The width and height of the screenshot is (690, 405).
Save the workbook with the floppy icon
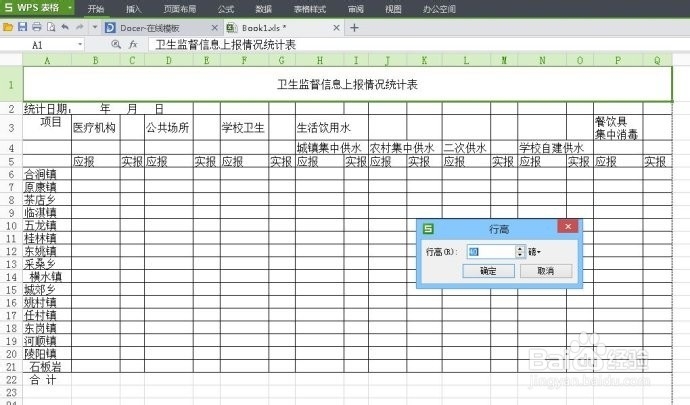coord(22,27)
